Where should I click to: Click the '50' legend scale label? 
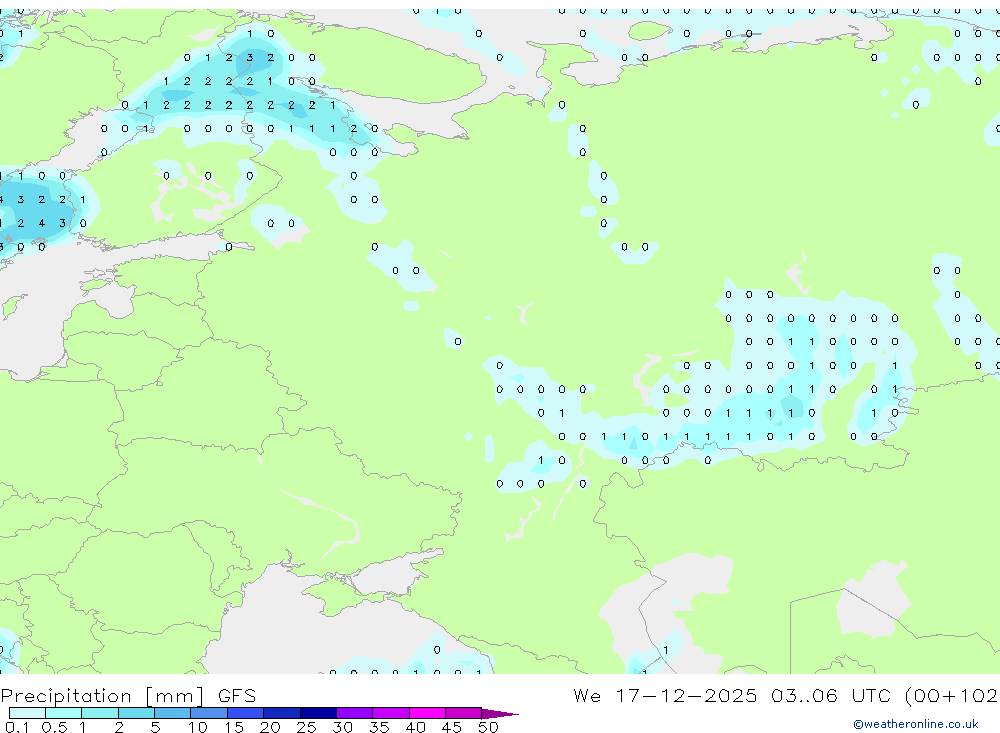[488, 727]
